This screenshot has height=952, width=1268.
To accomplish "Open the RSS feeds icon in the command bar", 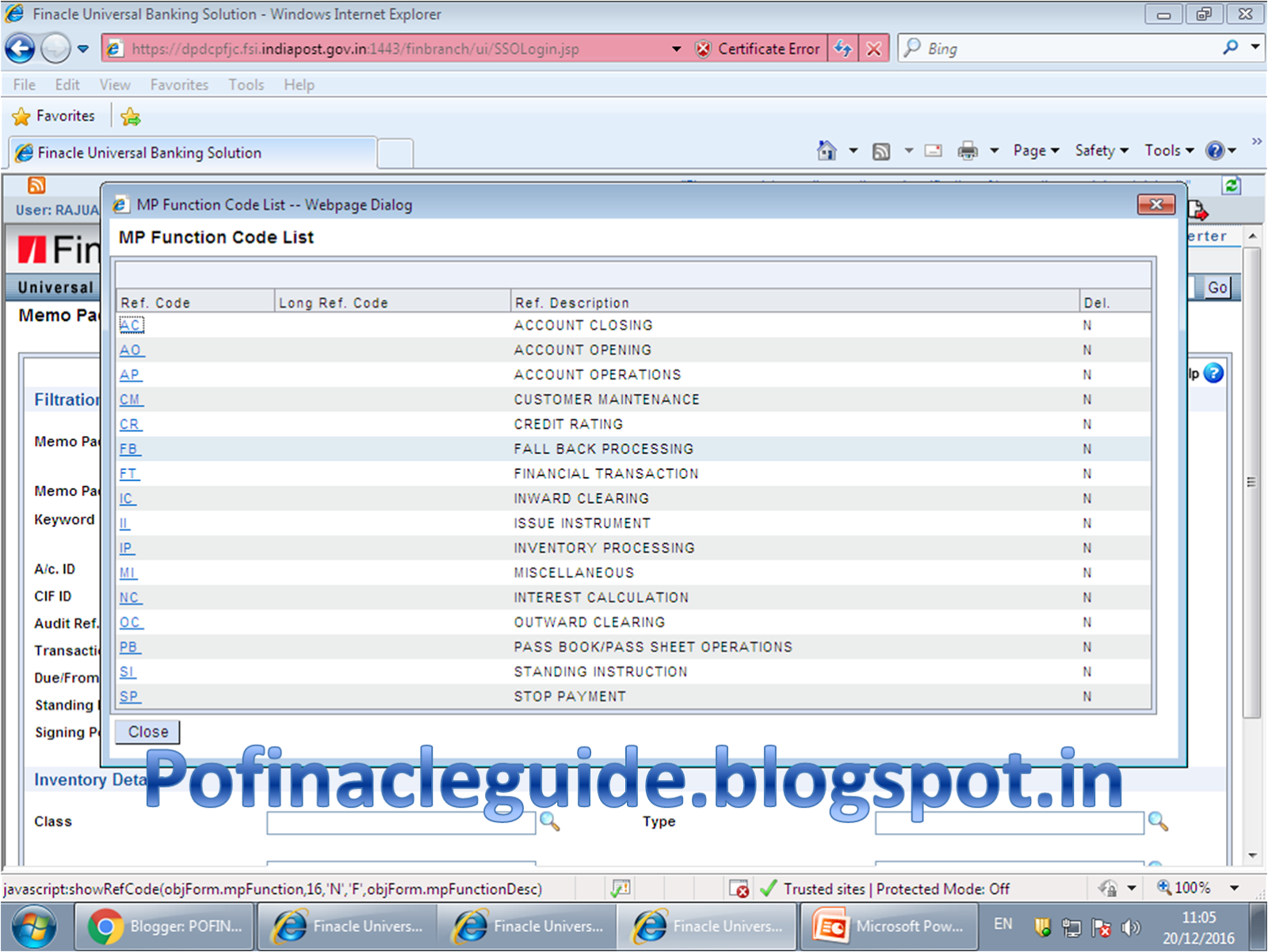I will (880, 151).
